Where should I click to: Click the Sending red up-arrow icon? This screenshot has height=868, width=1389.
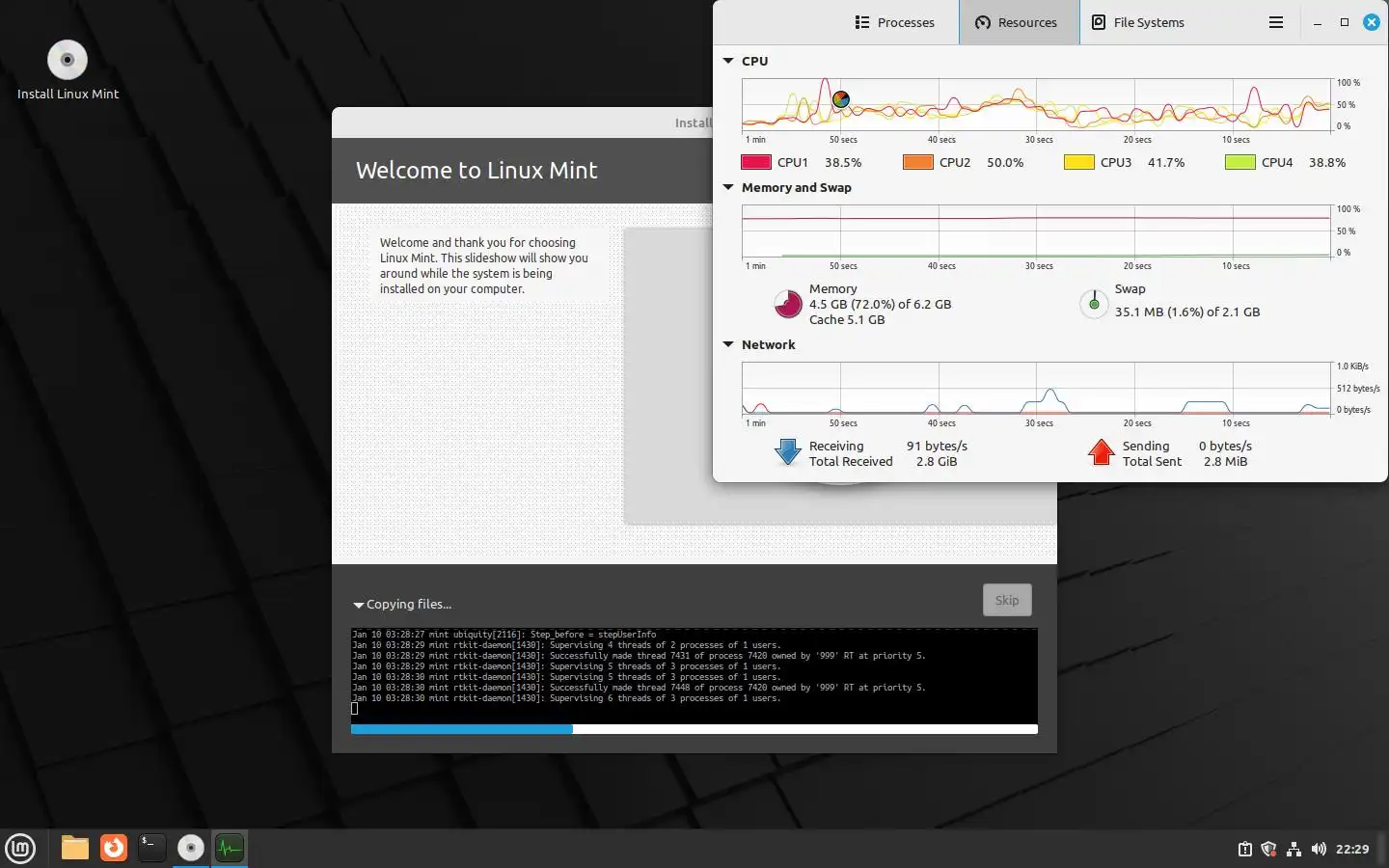(1101, 452)
